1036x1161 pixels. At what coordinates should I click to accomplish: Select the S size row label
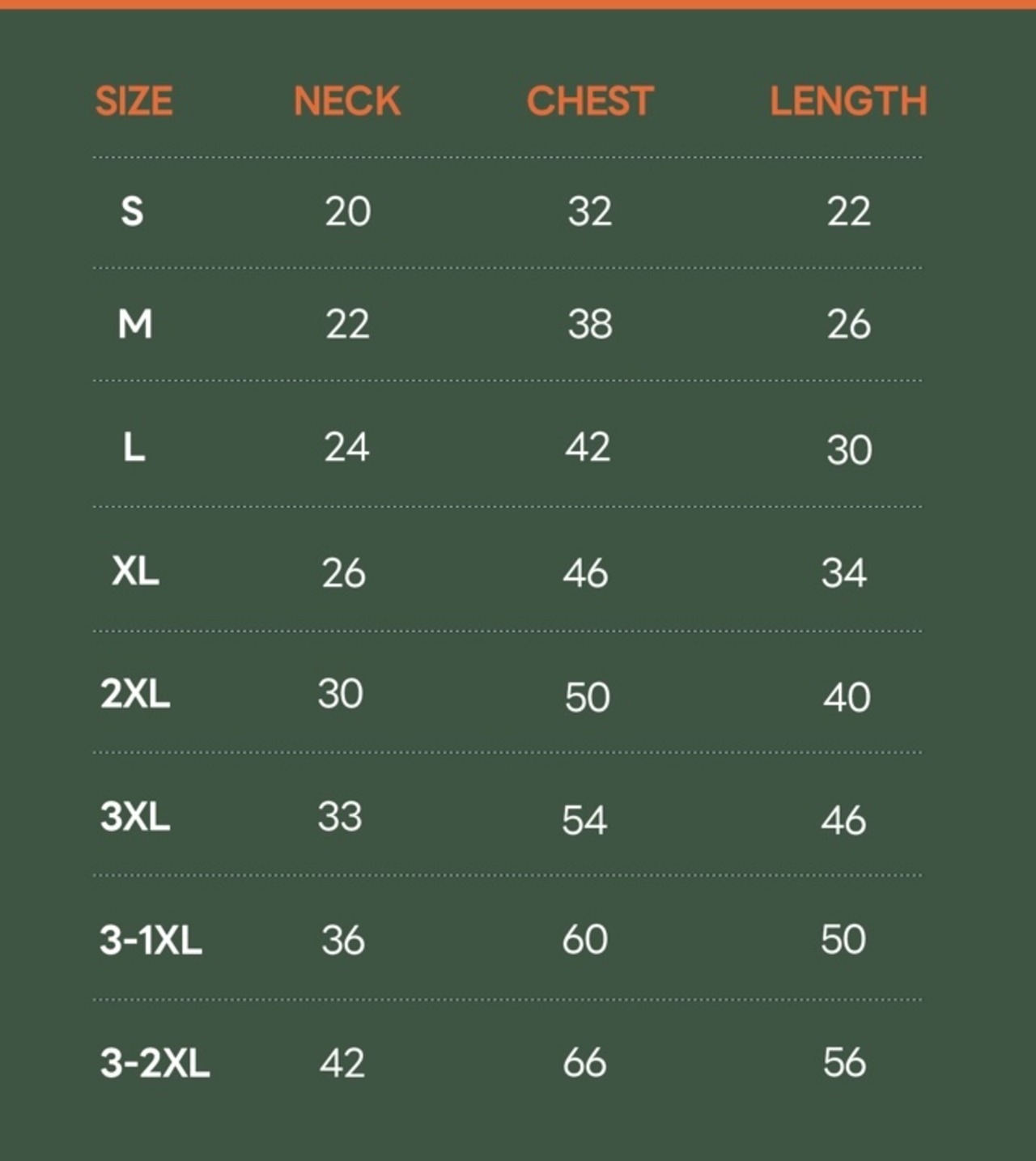coord(132,211)
